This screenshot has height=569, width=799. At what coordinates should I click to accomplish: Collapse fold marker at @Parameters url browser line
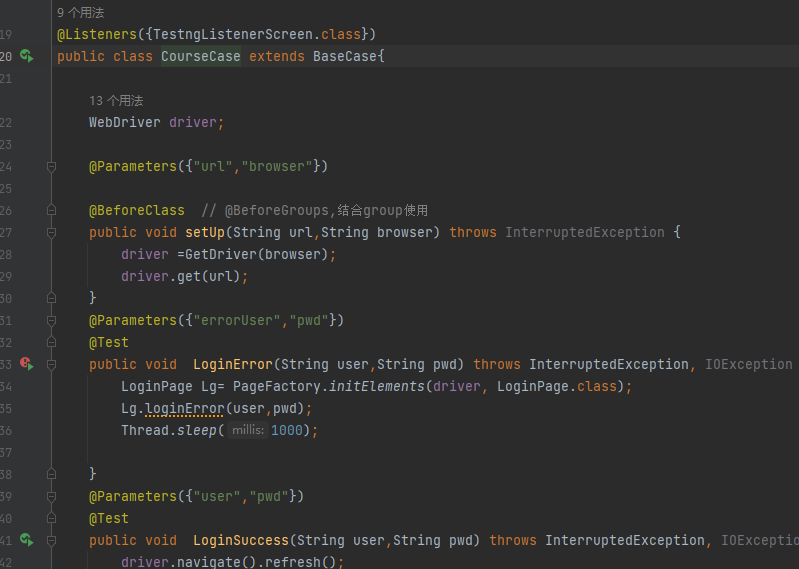click(x=51, y=167)
